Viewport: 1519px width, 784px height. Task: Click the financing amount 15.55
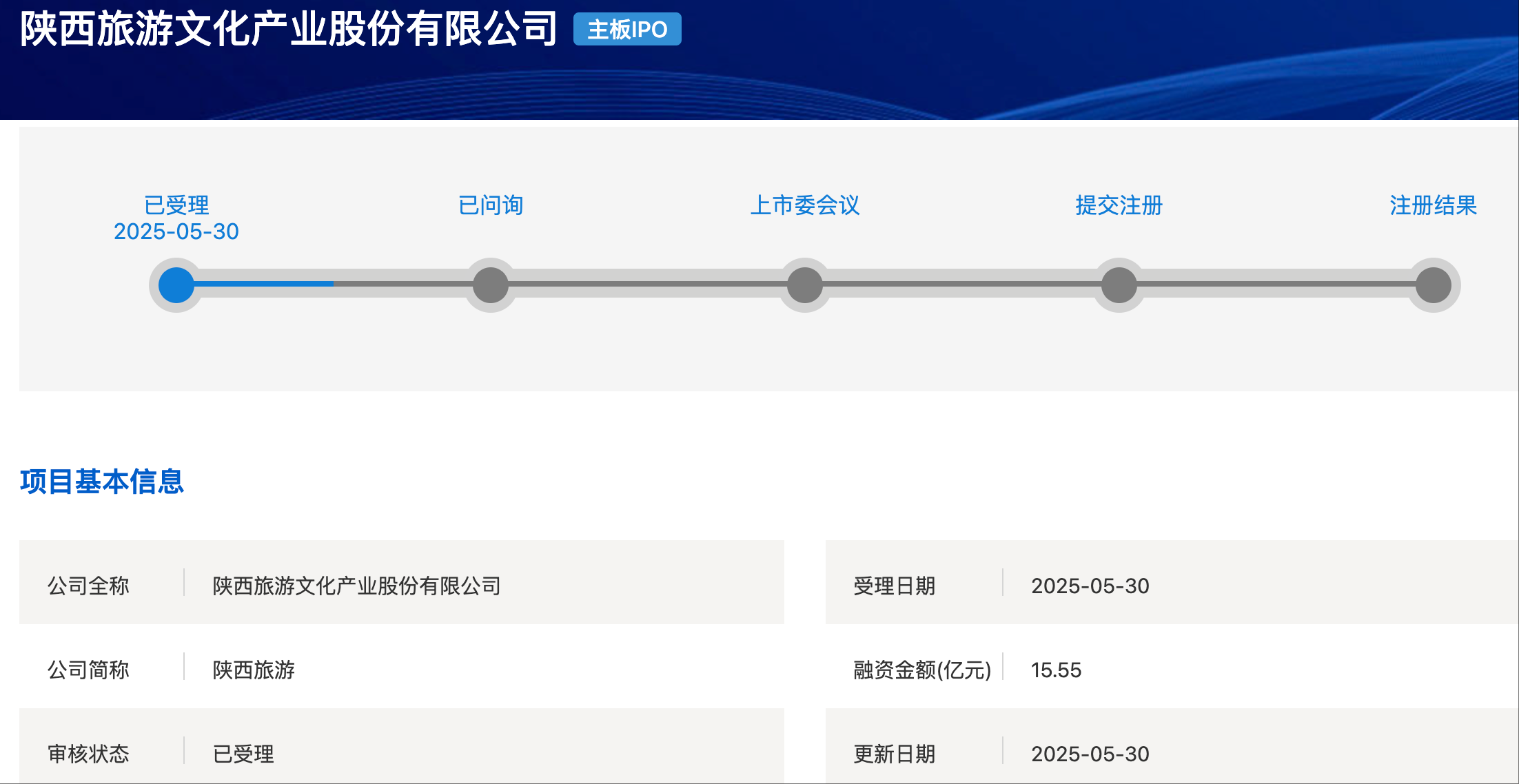pyautogui.click(x=1056, y=670)
